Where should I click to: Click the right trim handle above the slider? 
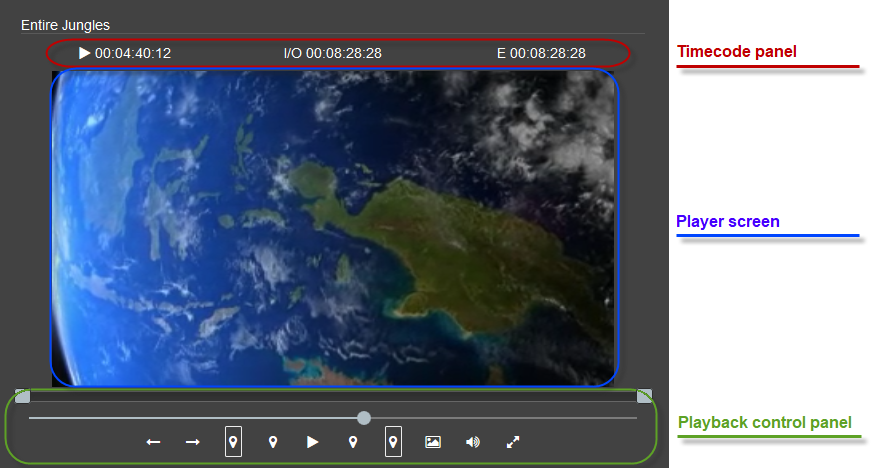[x=644, y=396]
